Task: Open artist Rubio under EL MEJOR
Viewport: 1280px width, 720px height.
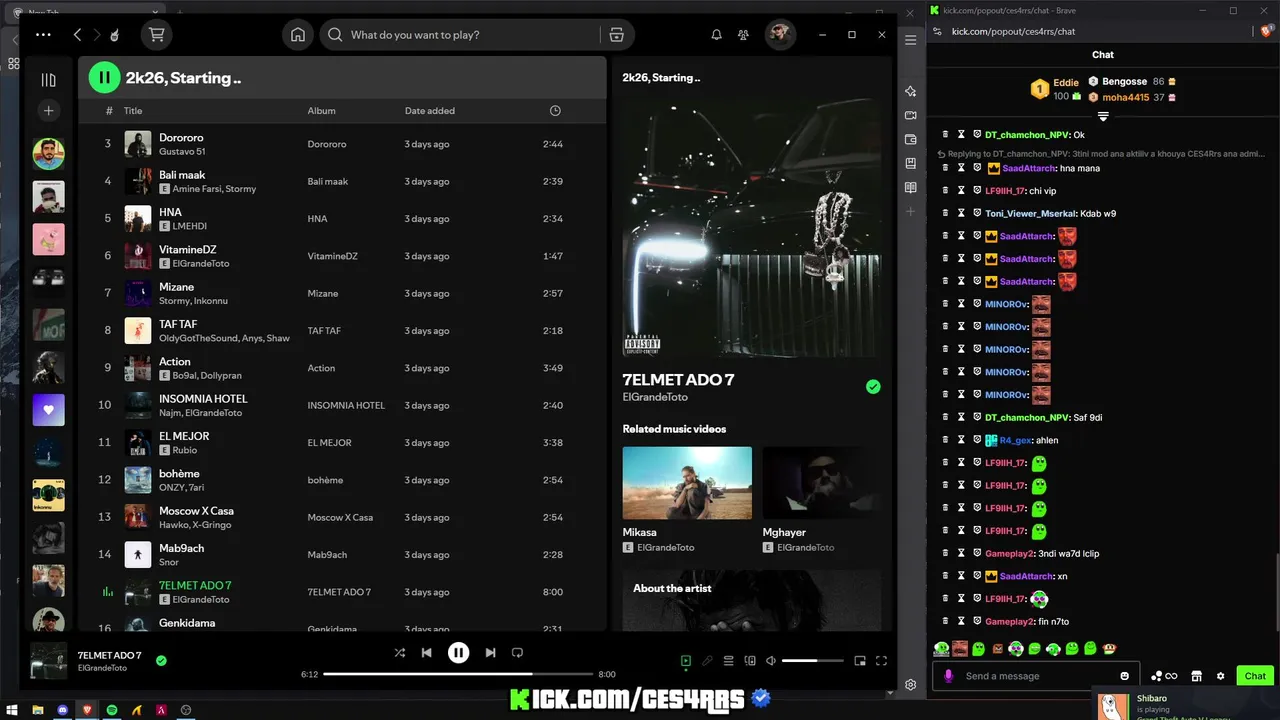Action: pos(185,451)
